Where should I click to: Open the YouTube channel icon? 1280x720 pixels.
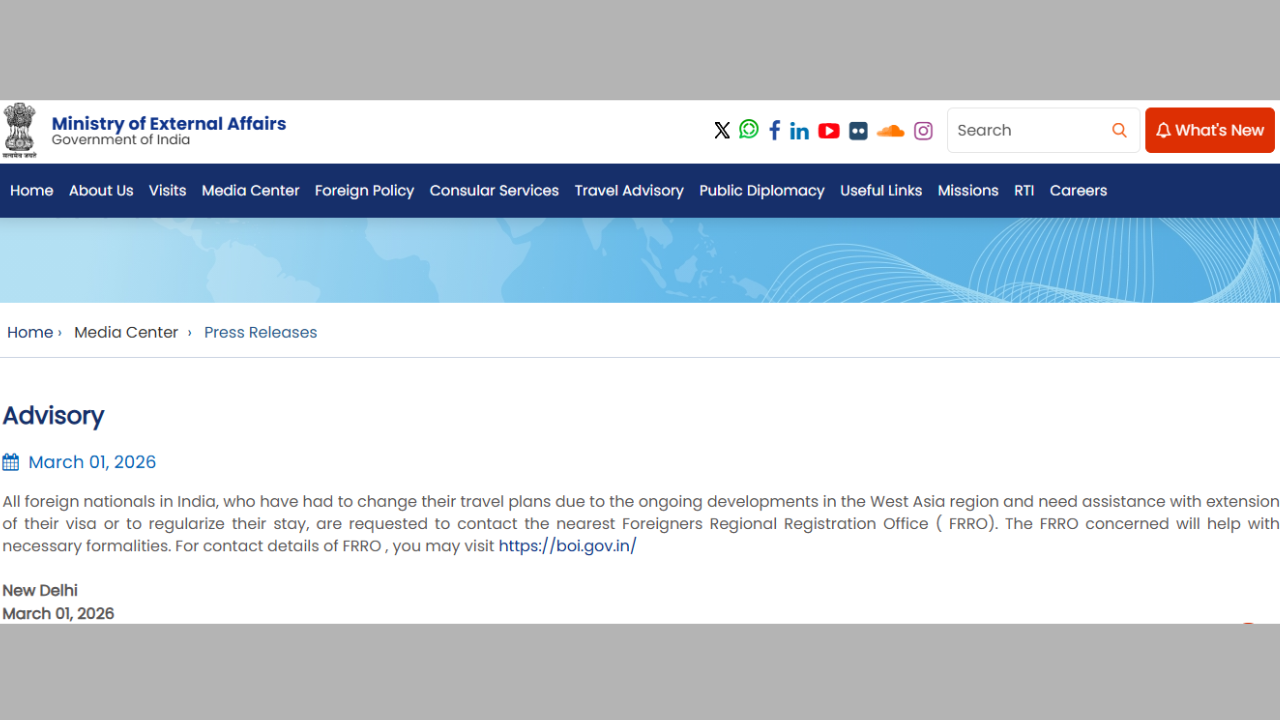pyautogui.click(x=829, y=131)
